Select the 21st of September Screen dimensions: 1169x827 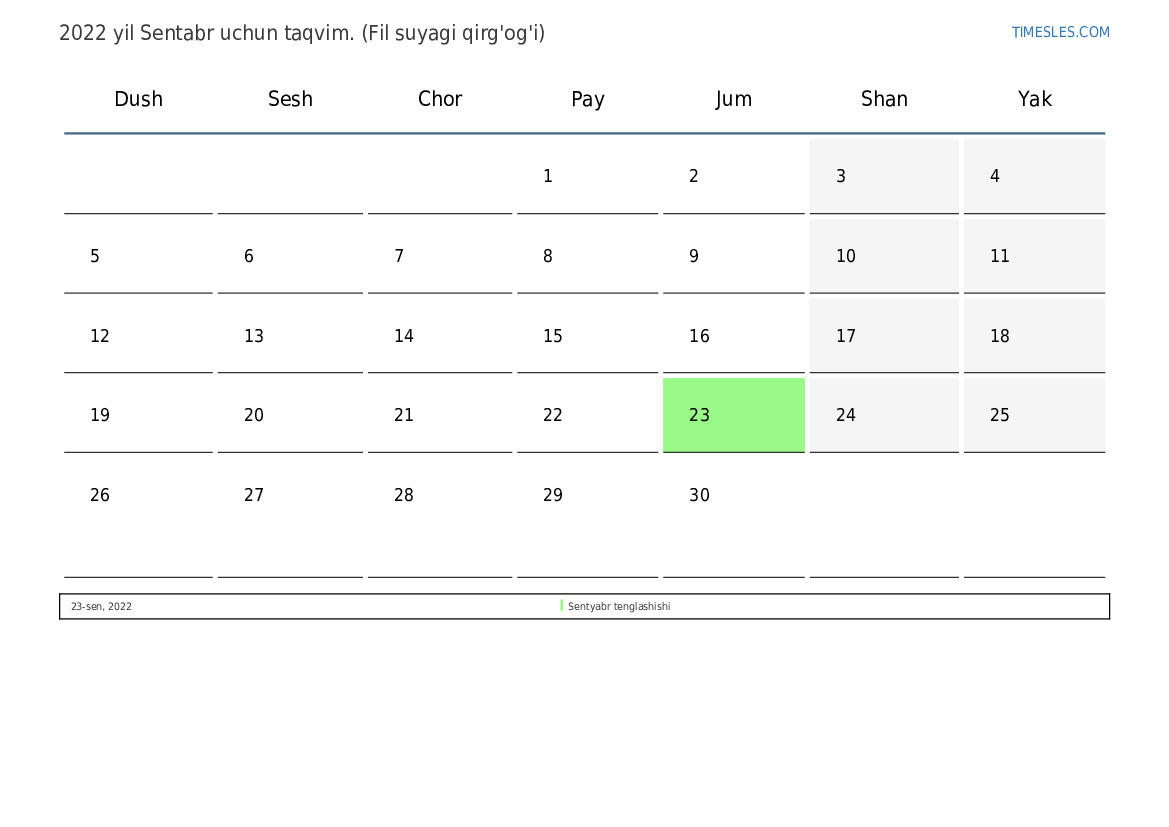click(x=440, y=415)
